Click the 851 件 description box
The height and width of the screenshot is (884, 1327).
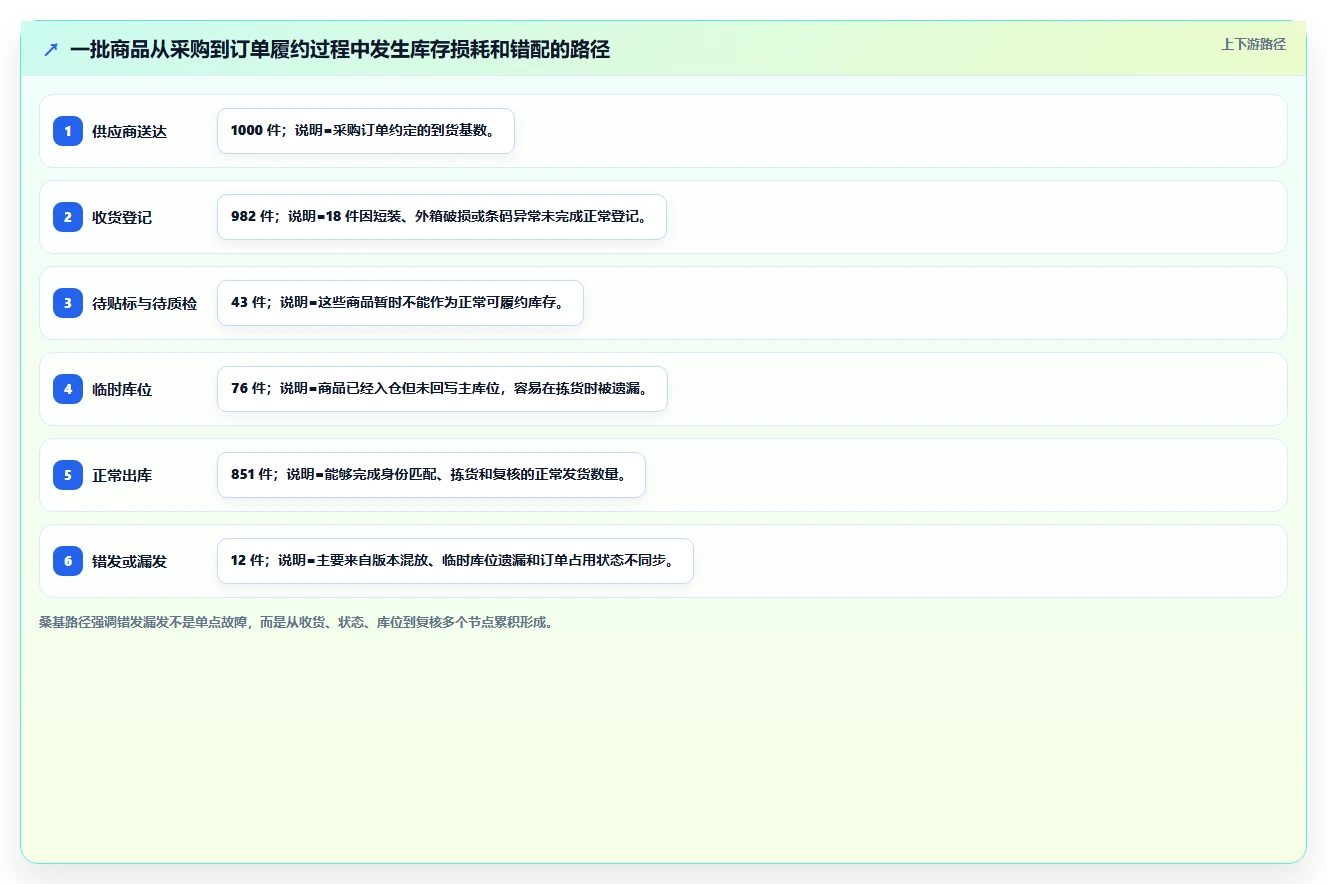pyautogui.click(x=431, y=475)
